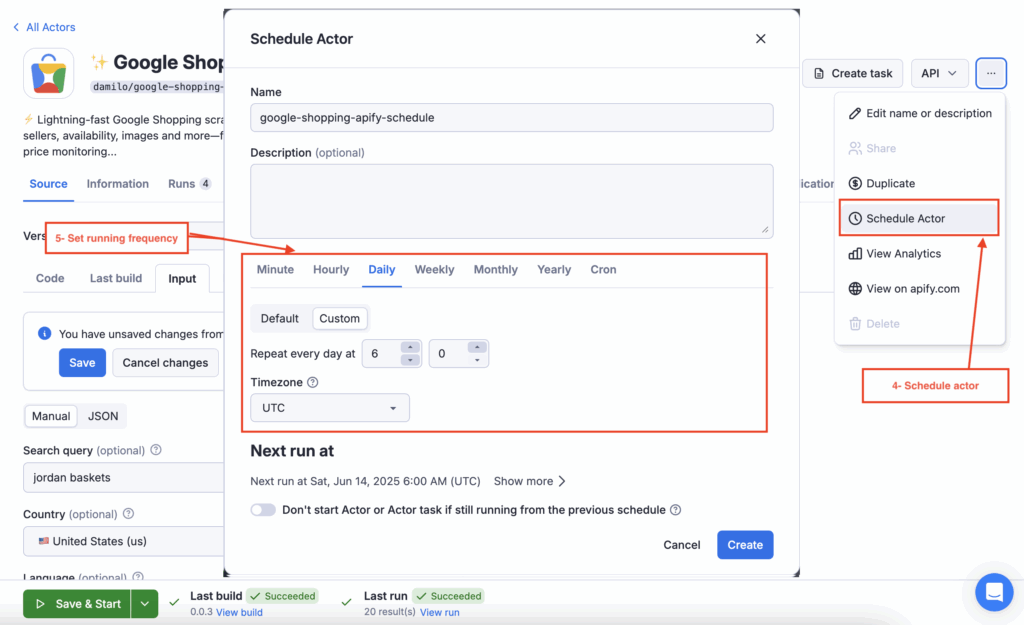Select the Minute frequency tab

275,269
